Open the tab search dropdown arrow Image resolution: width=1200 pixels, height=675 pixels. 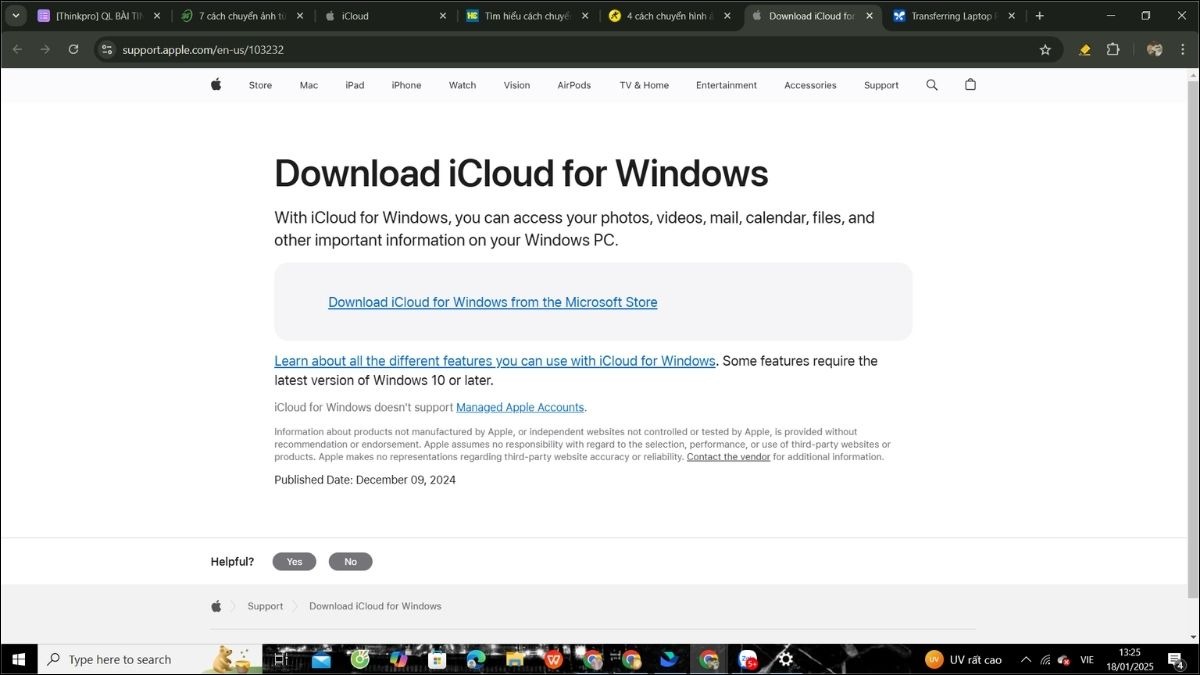pyautogui.click(x=15, y=16)
